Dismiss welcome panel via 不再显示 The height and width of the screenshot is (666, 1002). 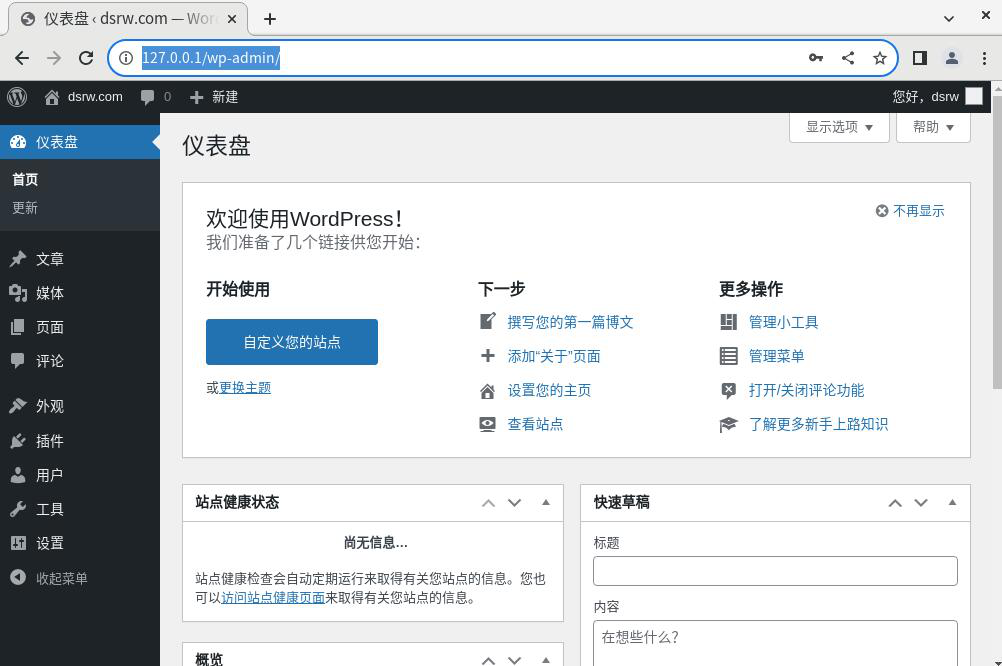910,211
